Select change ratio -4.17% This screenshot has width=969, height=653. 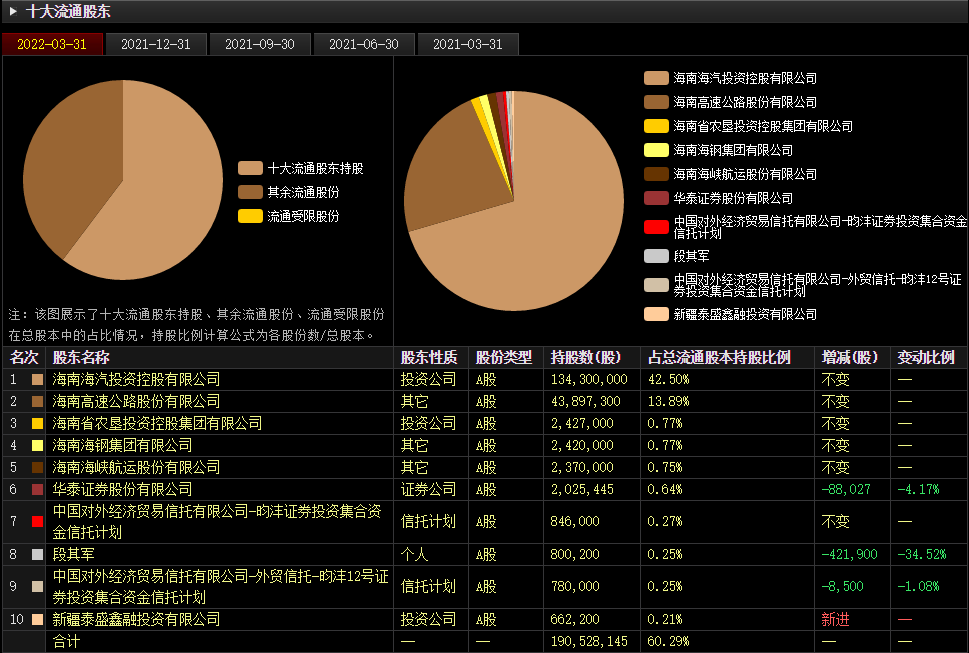pyautogui.click(x=918, y=489)
